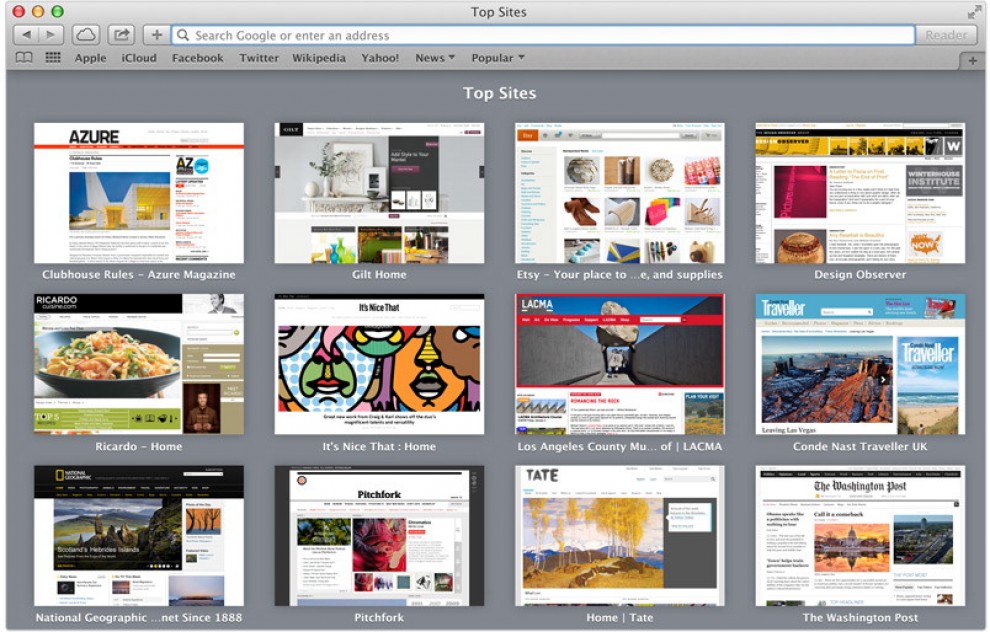The image size is (990, 632).
Task: Open the Etsy top site thumbnail
Action: (619, 193)
